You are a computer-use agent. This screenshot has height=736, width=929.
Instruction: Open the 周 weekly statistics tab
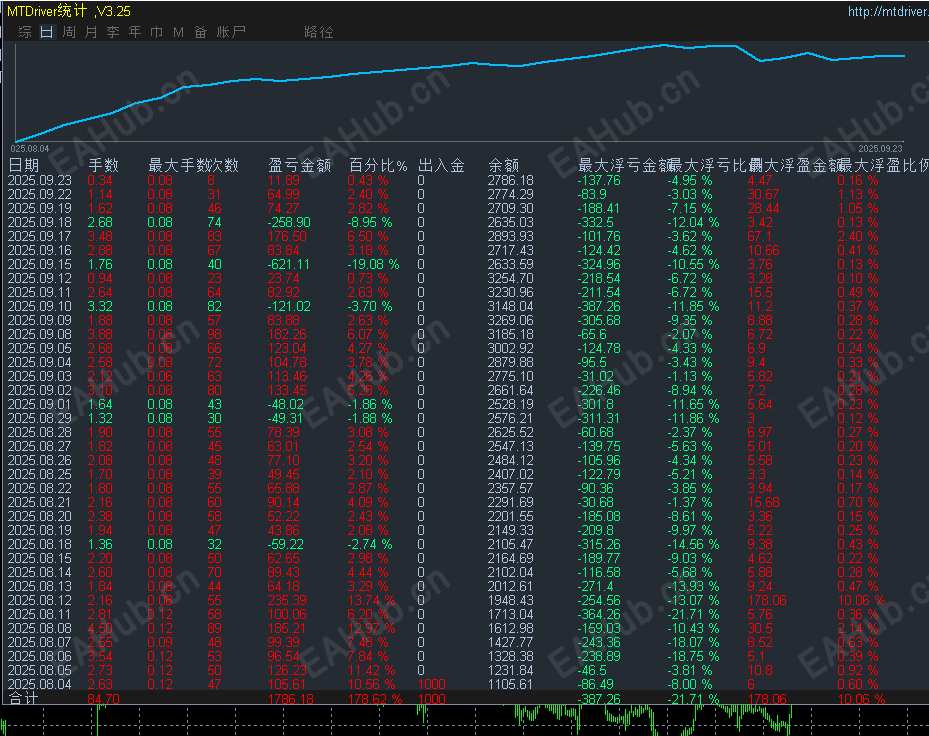pos(69,32)
